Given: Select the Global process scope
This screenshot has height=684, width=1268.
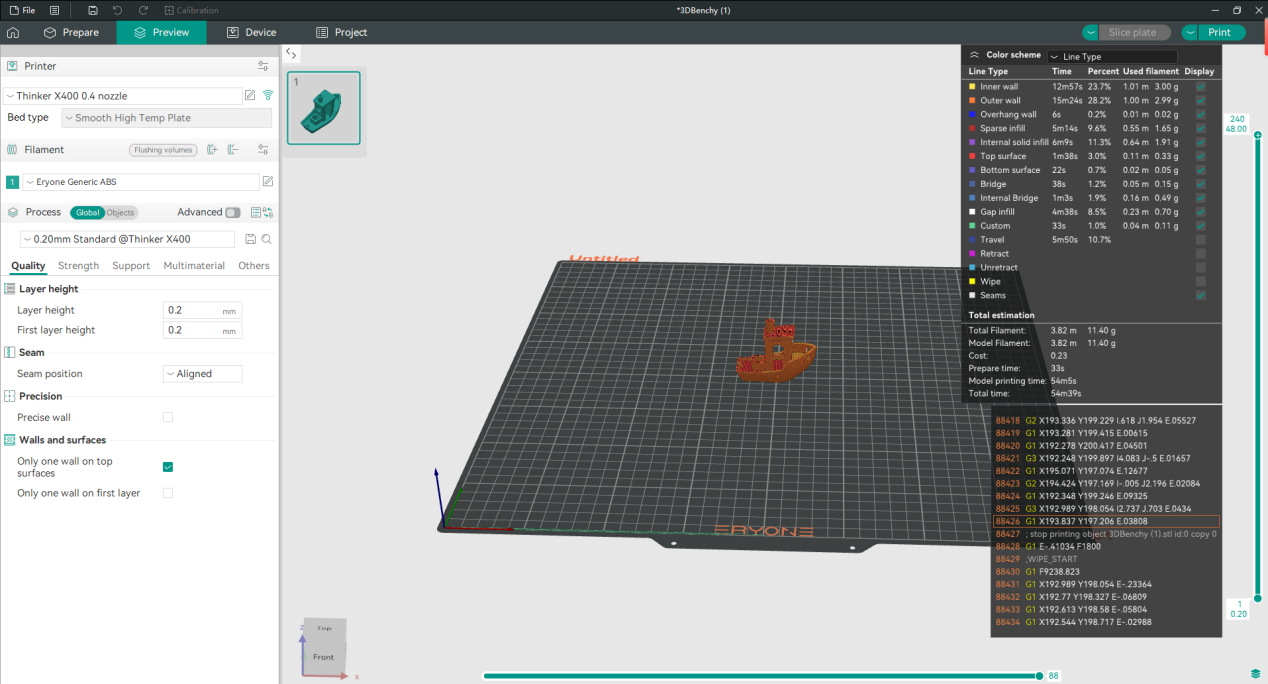Looking at the screenshot, I should pyautogui.click(x=88, y=212).
